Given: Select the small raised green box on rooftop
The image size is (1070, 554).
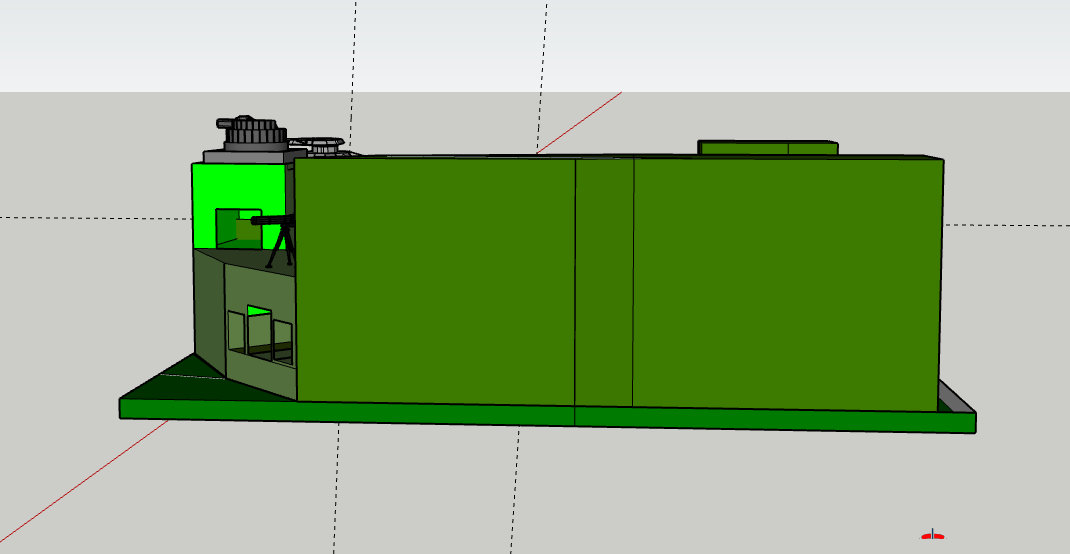Looking at the screenshot, I should 768,148.
